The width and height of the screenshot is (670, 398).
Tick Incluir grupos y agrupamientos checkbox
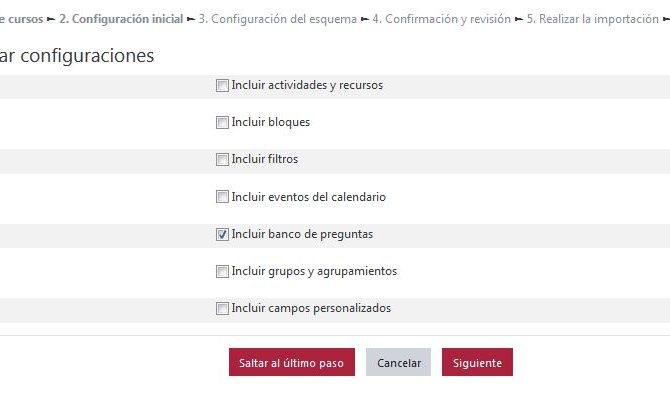pos(222,271)
